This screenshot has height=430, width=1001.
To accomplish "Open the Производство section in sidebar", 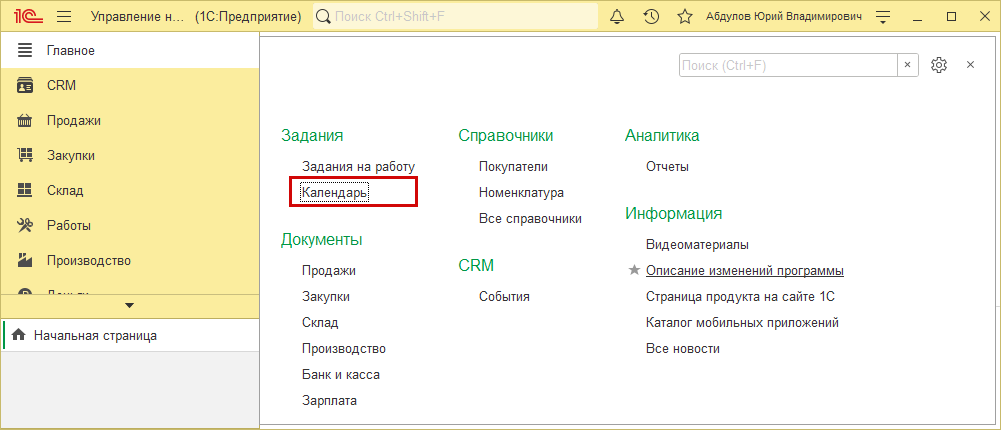I will (130, 260).
